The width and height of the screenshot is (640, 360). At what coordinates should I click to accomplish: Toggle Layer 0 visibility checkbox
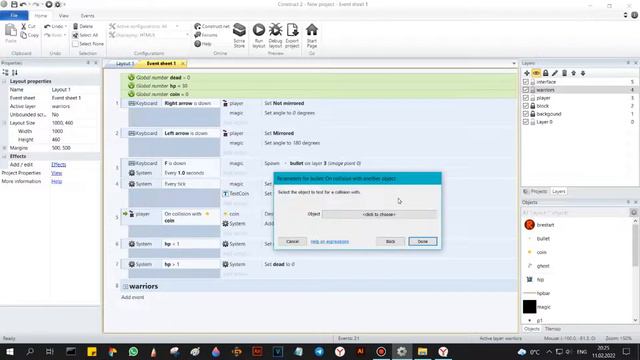point(526,122)
